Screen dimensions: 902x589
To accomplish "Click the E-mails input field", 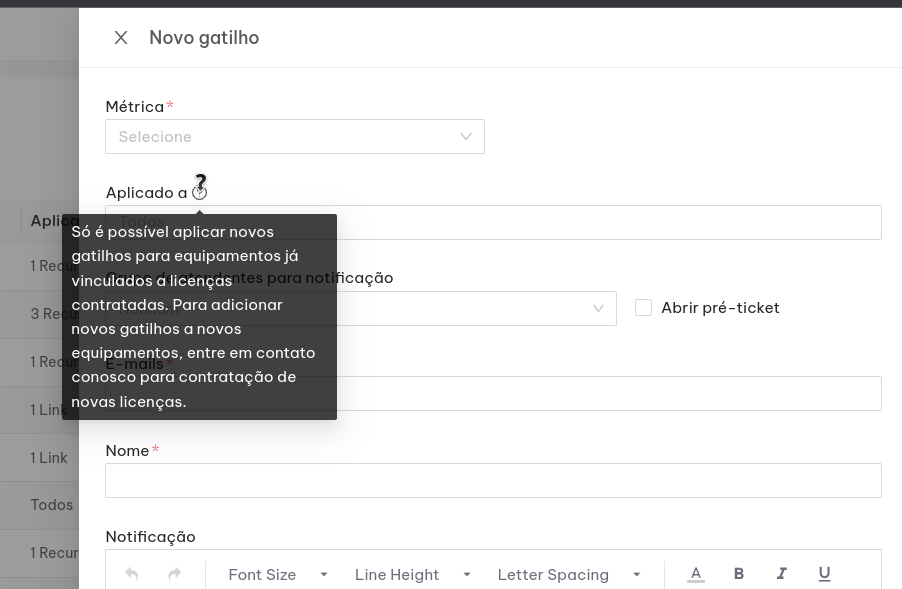I will pos(600,394).
